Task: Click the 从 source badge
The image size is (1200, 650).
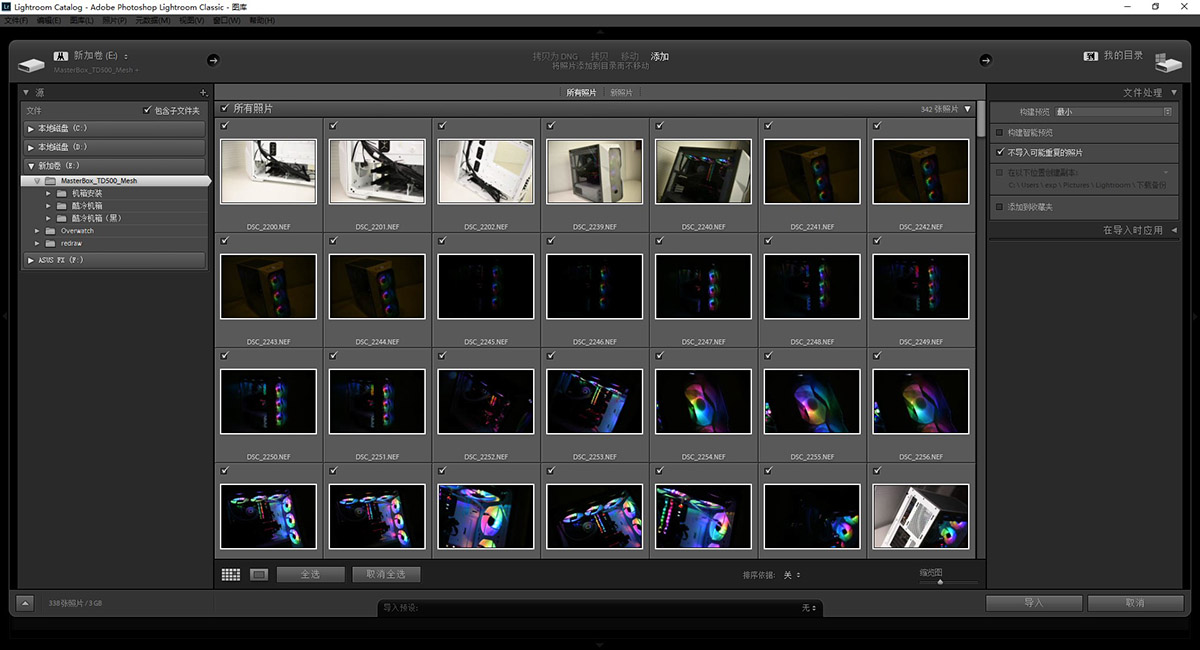Action: pyautogui.click(x=59, y=56)
